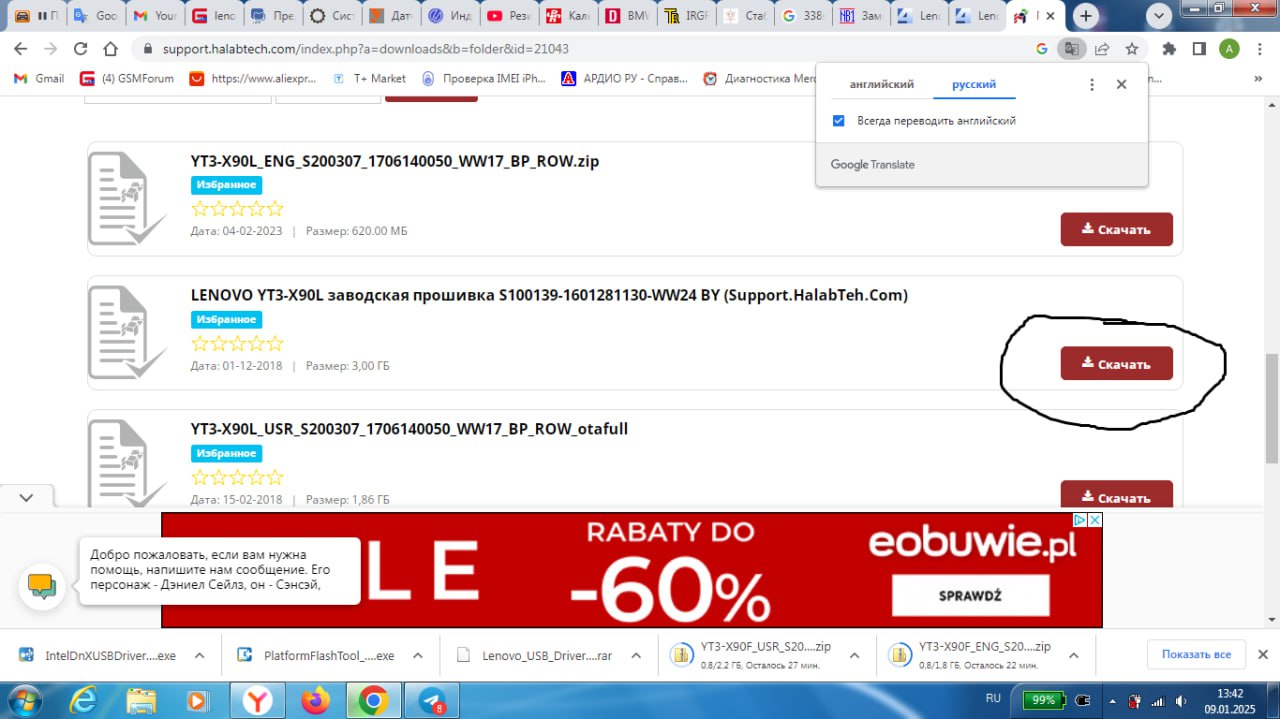Click 'Показать все' downloads button
This screenshot has height=719, width=1280.
pos(1196,654)
